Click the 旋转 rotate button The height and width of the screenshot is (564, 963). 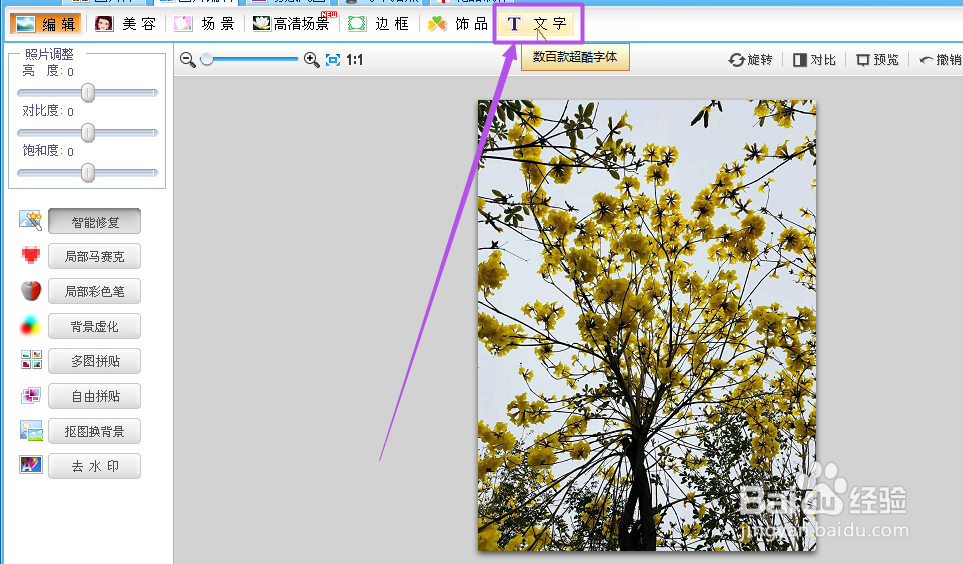pos(751,60)
